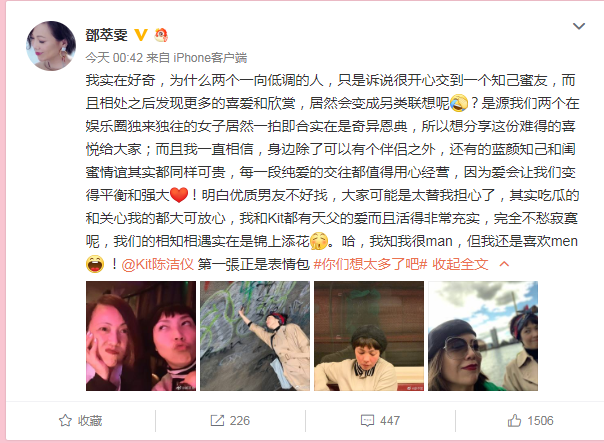Viewport: 604px width, 443px height.
Task: Open third photo of woman in beret
Action: coord(369,336)
